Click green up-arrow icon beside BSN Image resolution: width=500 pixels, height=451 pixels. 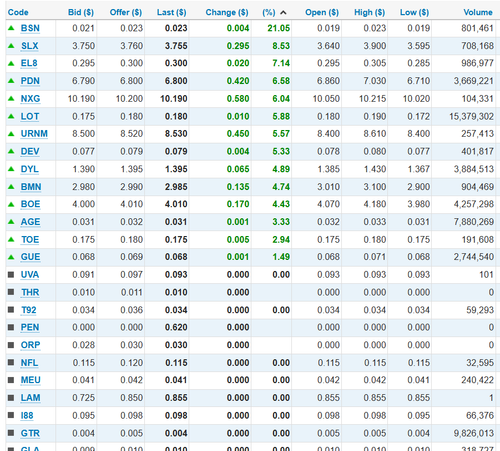tap(11, 28)
